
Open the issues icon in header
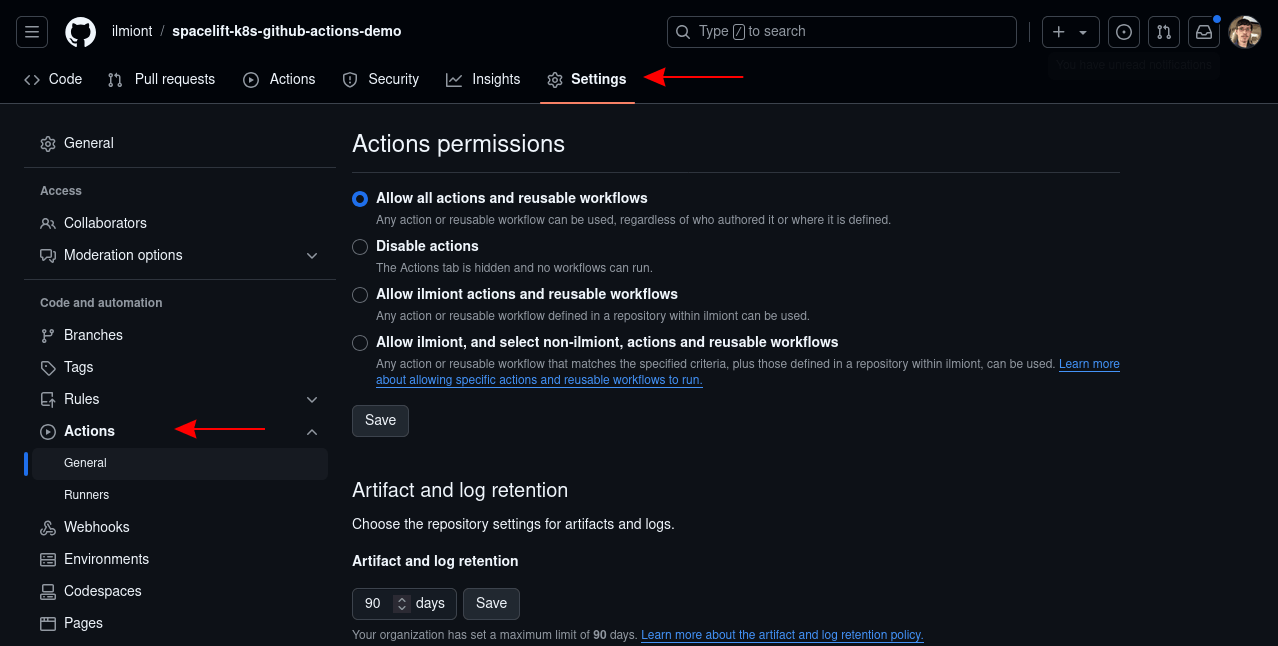1124,32
